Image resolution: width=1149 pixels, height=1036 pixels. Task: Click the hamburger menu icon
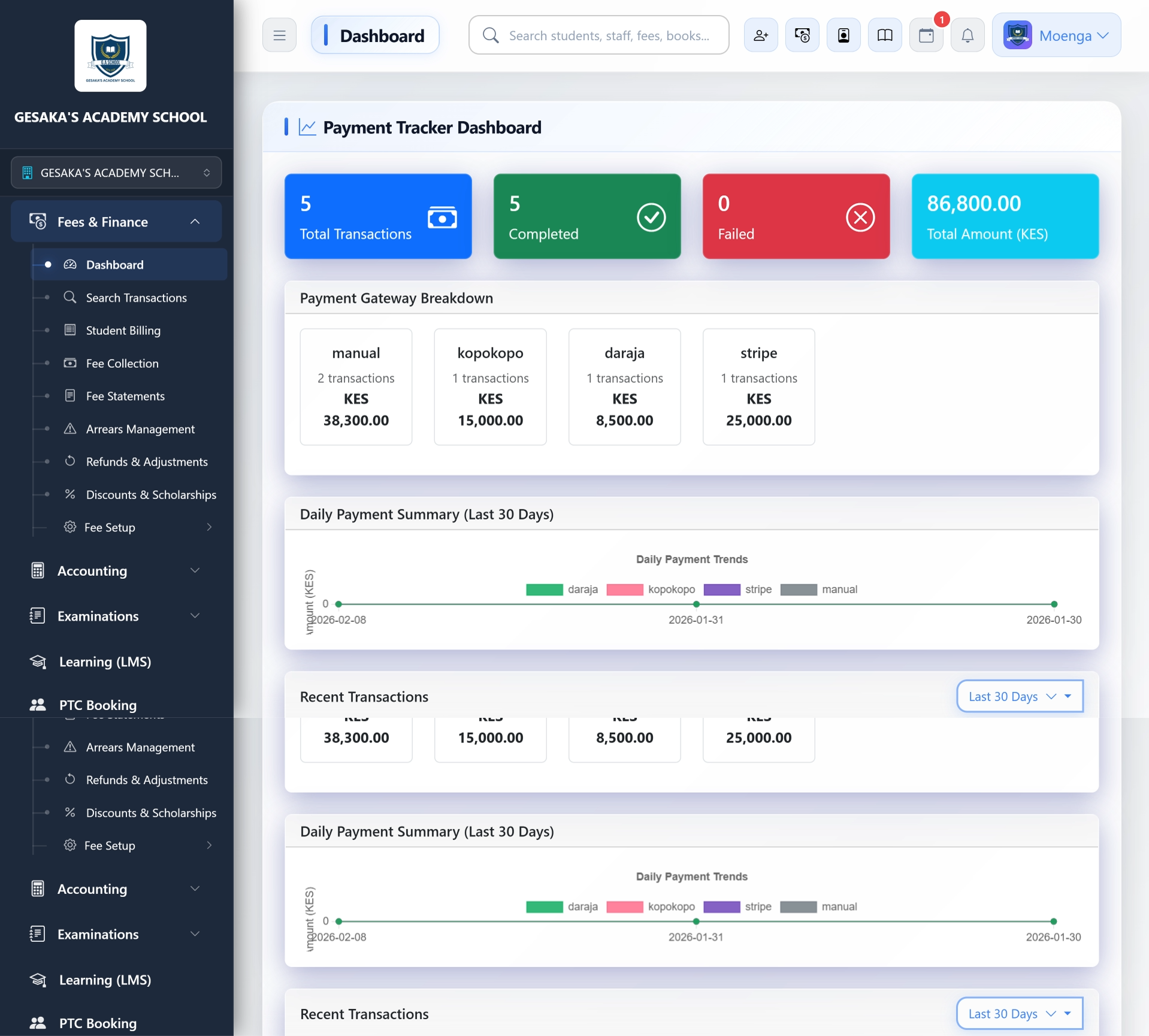coord(279,35)
